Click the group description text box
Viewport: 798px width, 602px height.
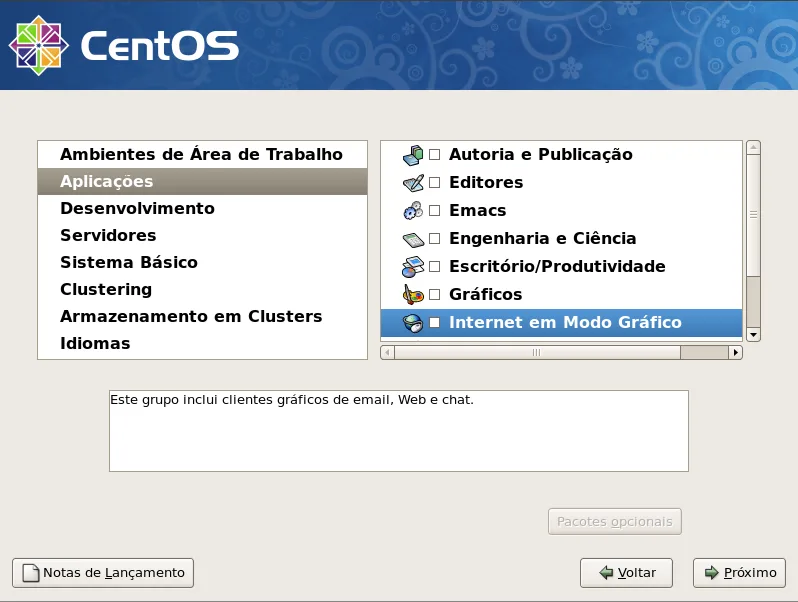[x=398, y=431]
